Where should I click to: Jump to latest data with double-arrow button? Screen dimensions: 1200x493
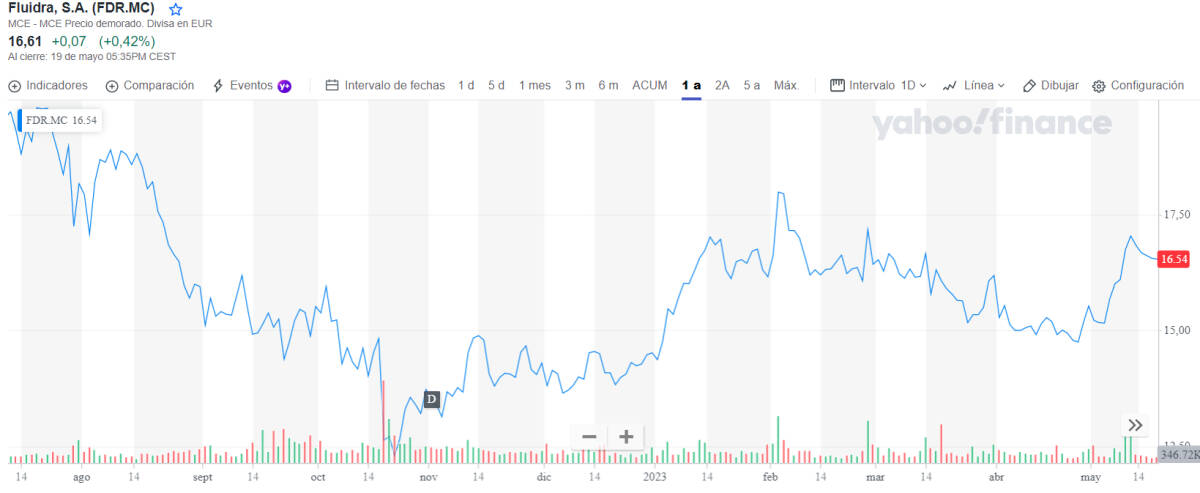(1134, 425)
